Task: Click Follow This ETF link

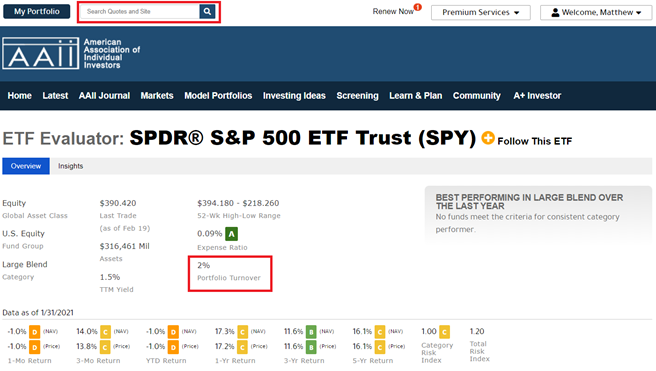Action: tap(535, 141)
